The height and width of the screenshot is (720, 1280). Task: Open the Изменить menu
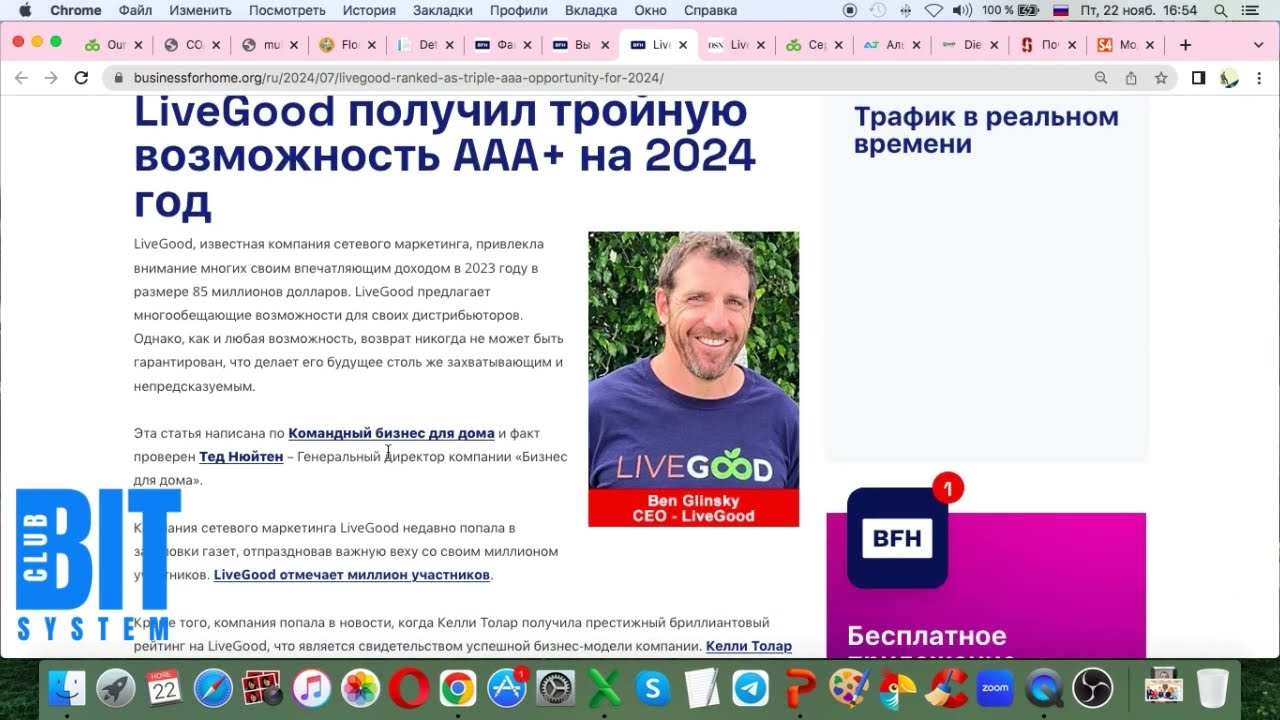[200, 10]
